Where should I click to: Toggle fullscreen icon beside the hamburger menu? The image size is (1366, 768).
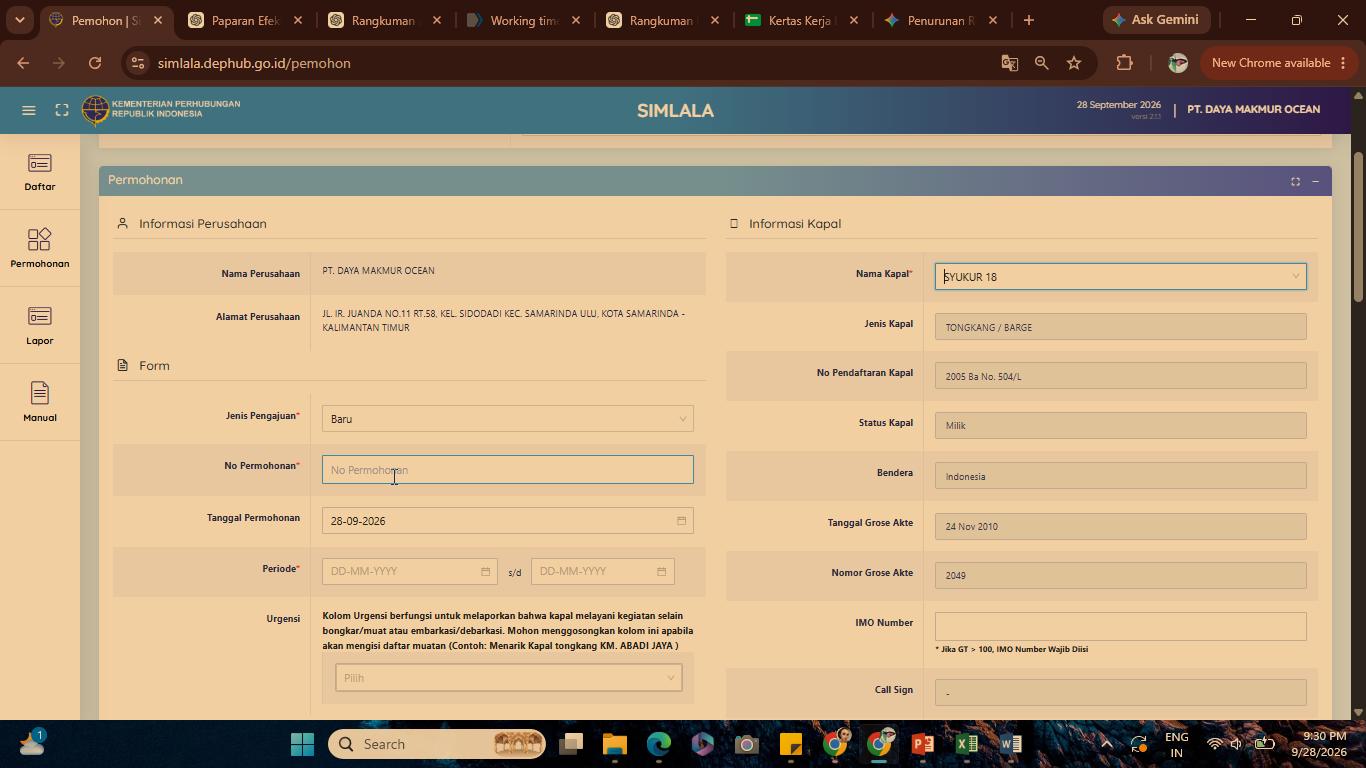click(62, 110)
